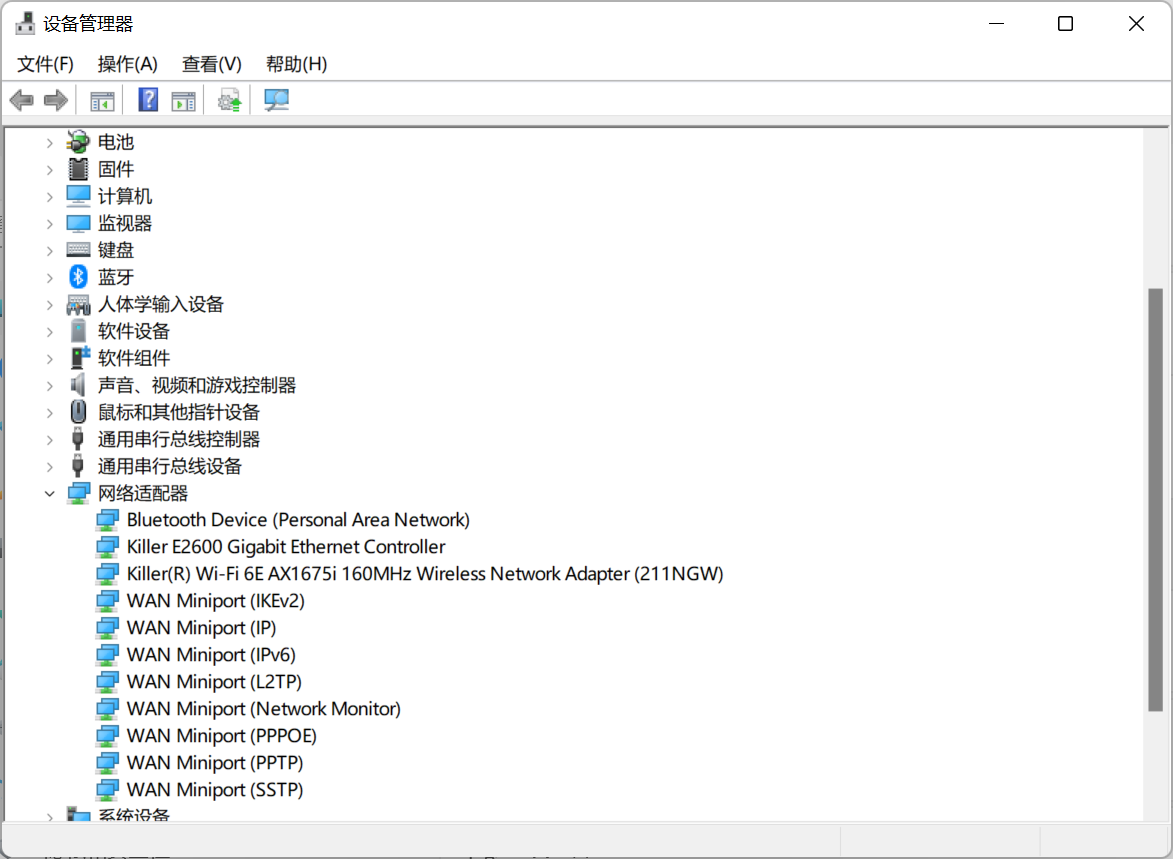
Task: Click the mouse icon for 鼠标和其他指针设备
Action: pyautogui.click(x=78, y=412)
